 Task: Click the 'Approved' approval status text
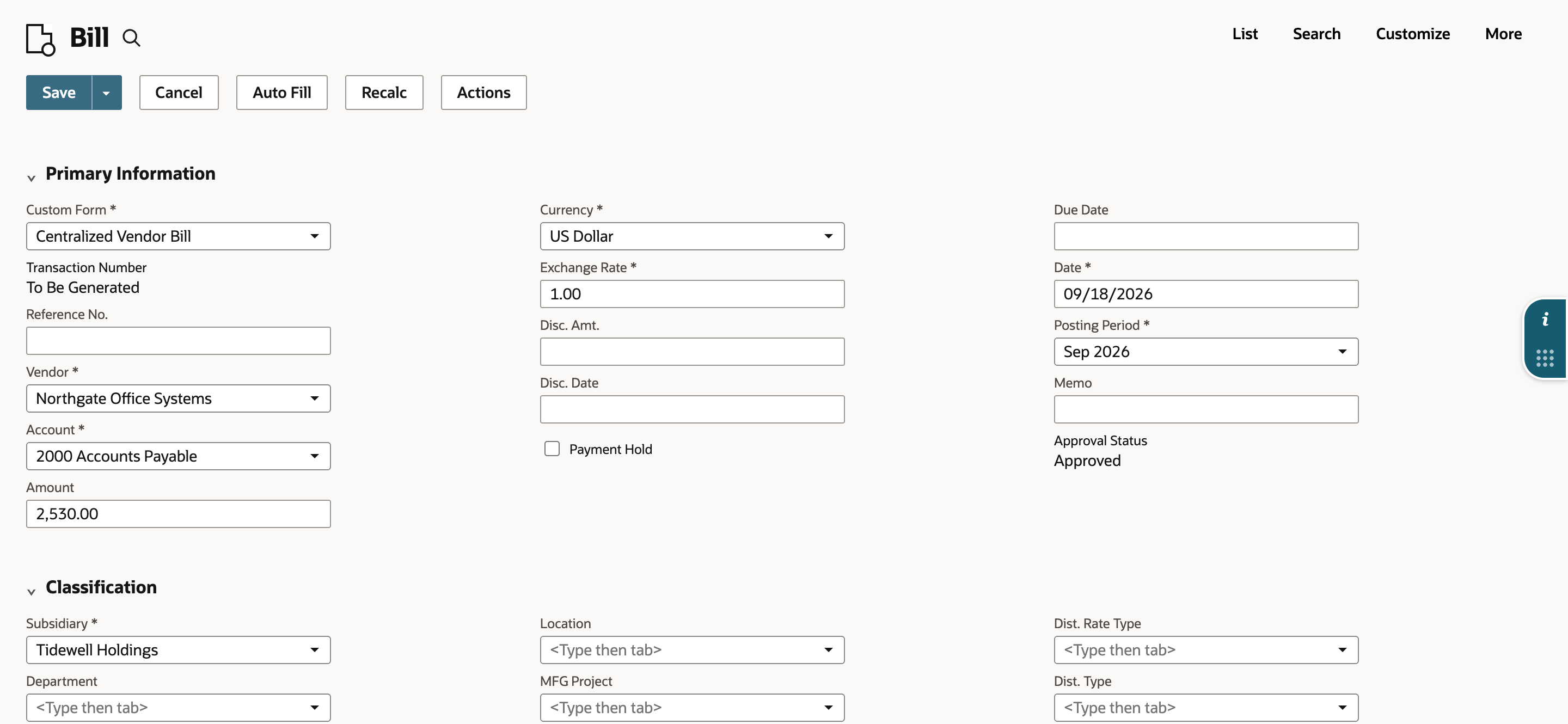tap(1087, 461)
